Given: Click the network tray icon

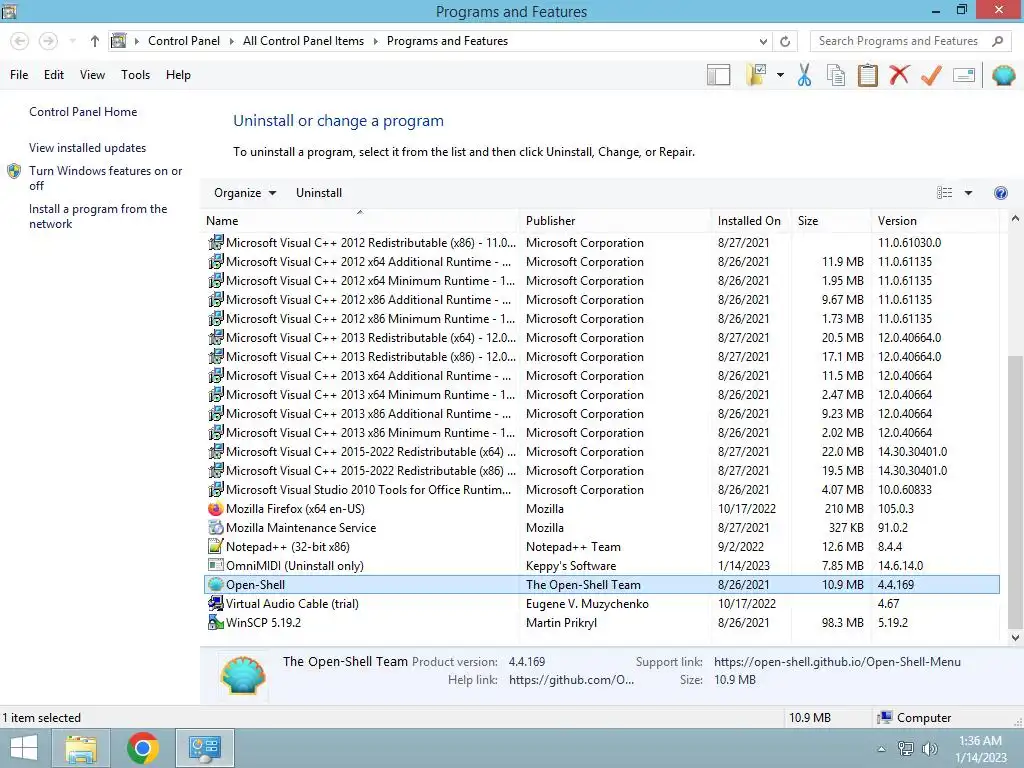Looking at the screenshot, I should (x=905, y=749).
